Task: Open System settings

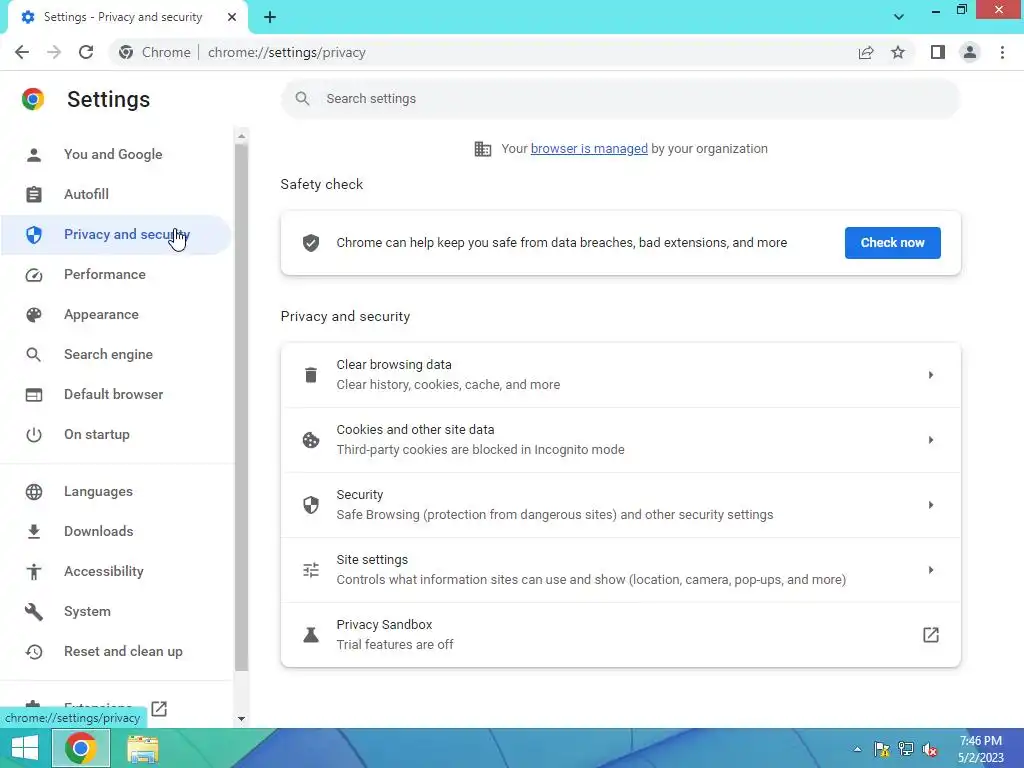Action: pos(116,611)
